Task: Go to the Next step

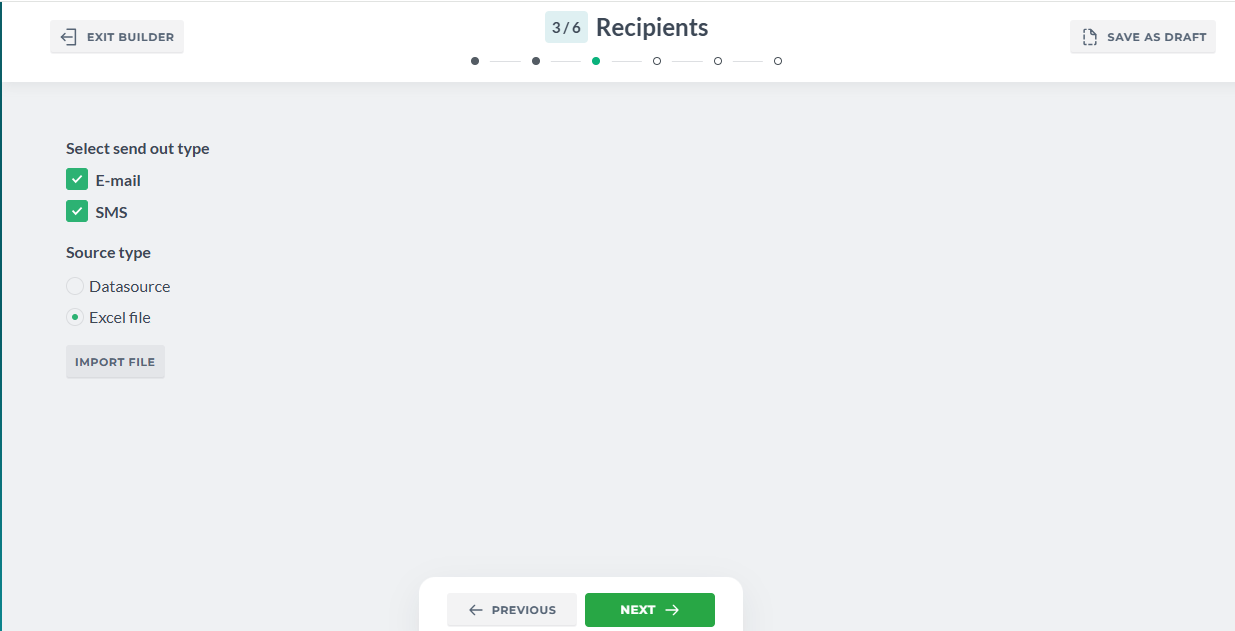Action: 650,610
